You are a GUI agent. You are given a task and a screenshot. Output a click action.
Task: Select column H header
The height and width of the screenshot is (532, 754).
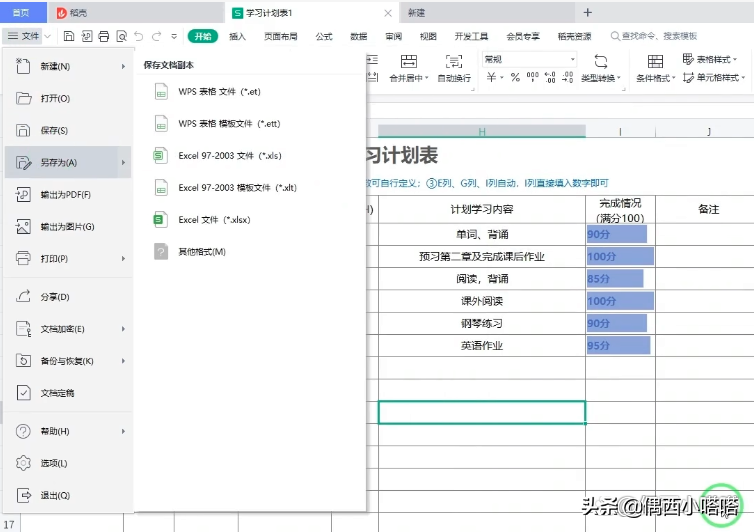482,131
